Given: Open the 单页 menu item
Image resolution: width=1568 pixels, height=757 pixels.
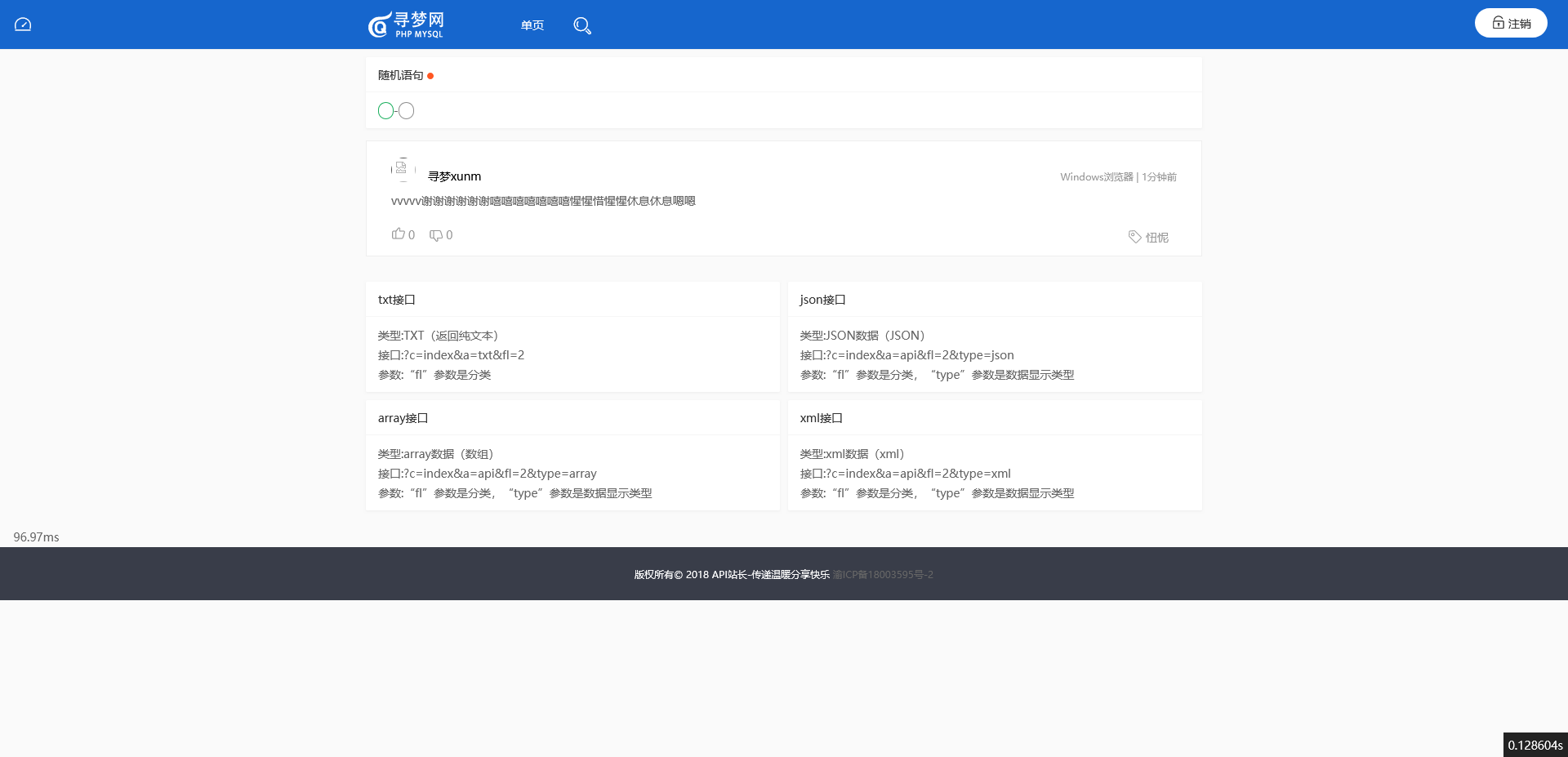Looking at the screenshot, I should click(x=532, y=25).
